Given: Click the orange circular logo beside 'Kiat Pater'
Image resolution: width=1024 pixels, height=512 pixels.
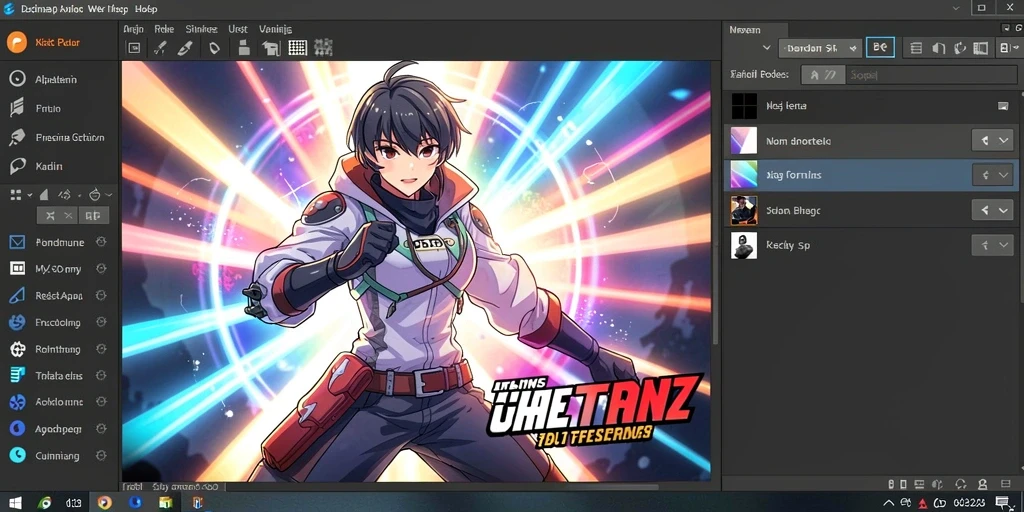Looking at the screenshot, I should [16, 42].
